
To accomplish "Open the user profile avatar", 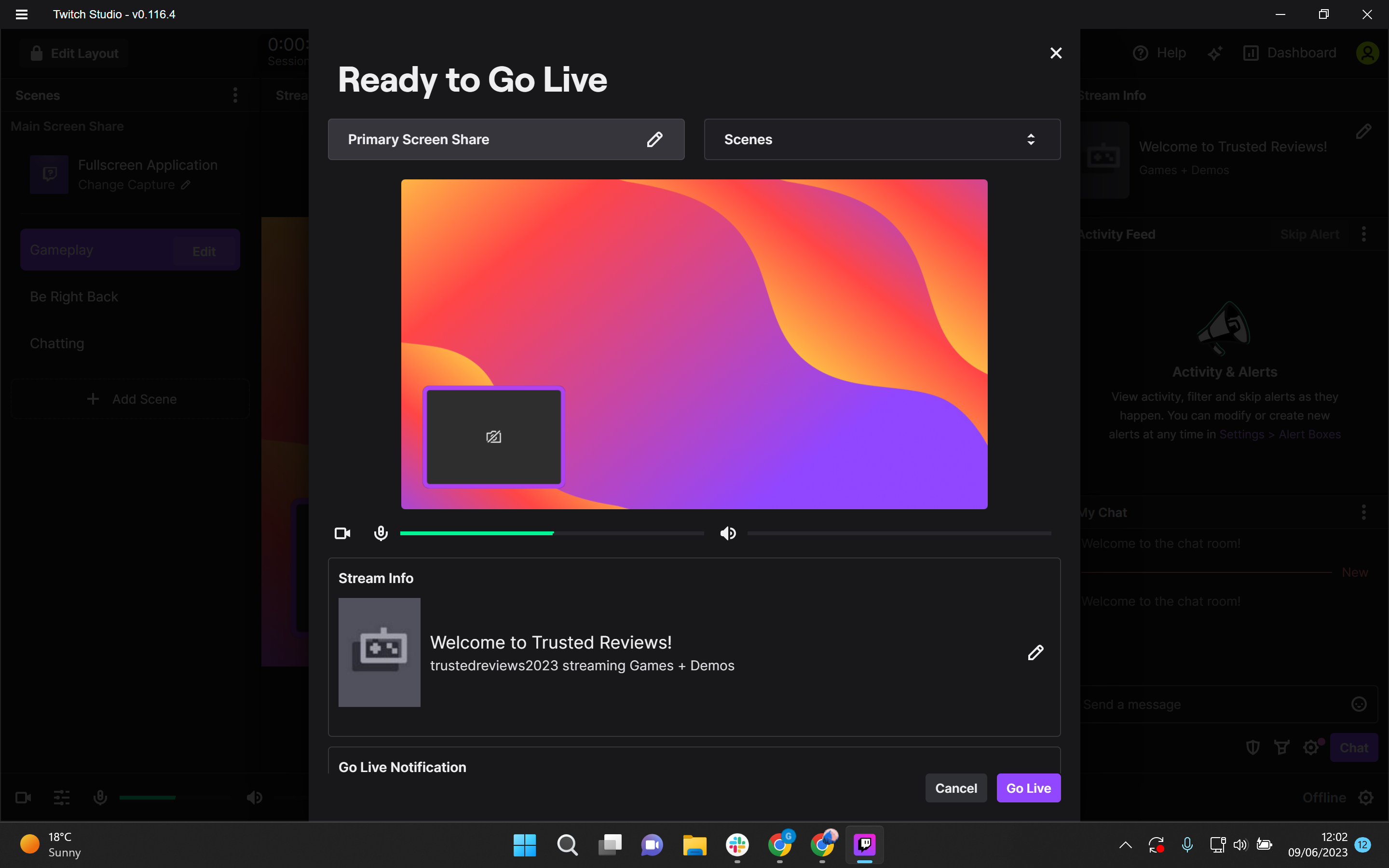I will [x=1367, y=53].
